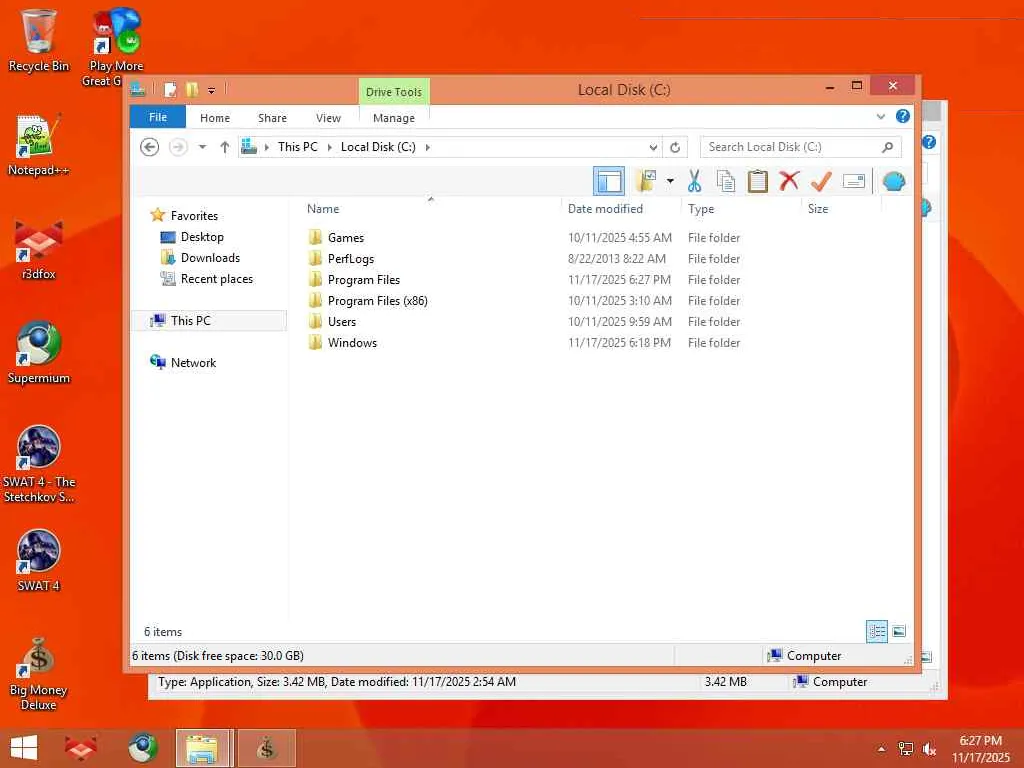Click Supermium in the taskbar
Image resolution: width=1024 pixels, height=768 pixels.
click(142, 748)
